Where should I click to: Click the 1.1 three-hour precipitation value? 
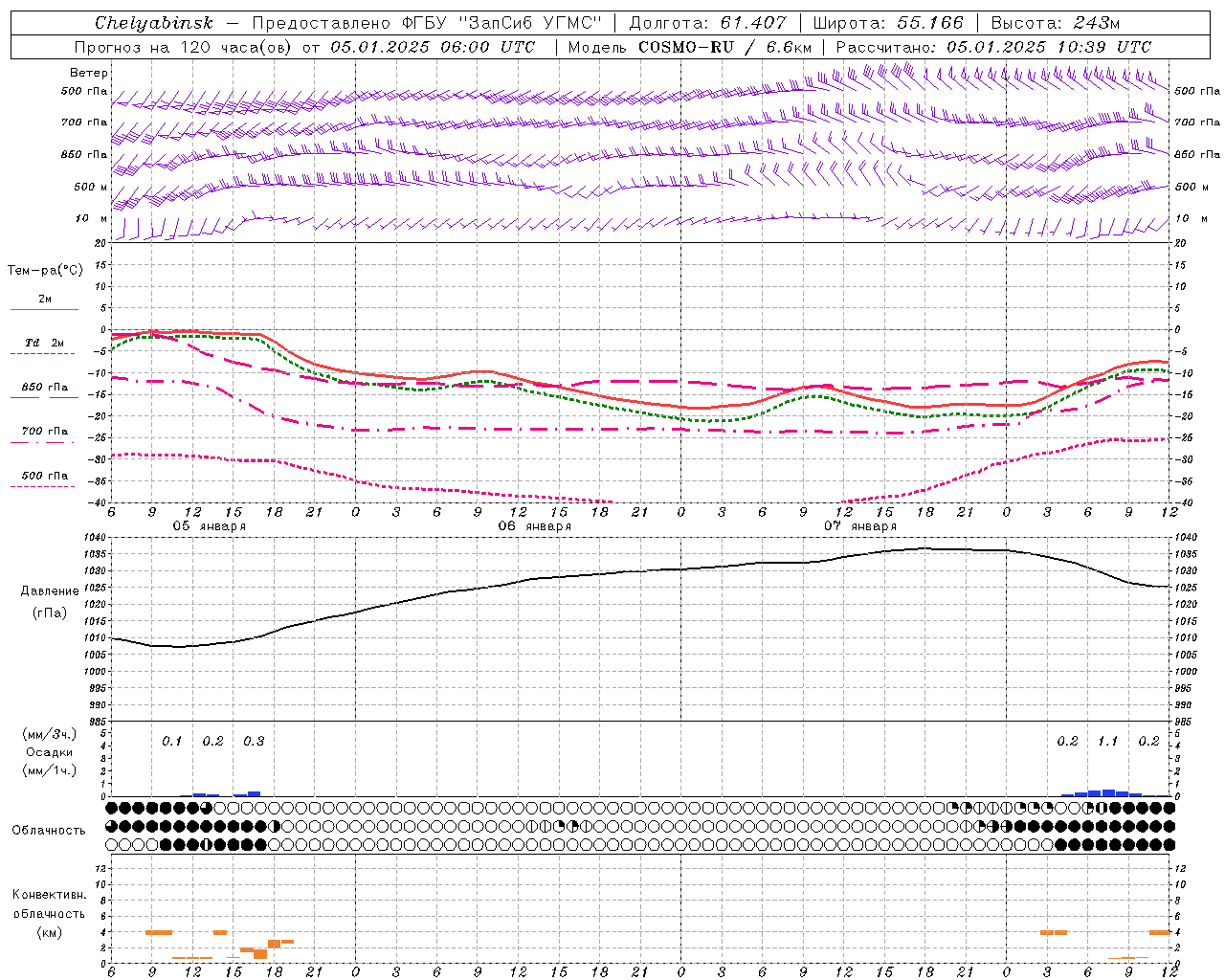pos(1107,742)
